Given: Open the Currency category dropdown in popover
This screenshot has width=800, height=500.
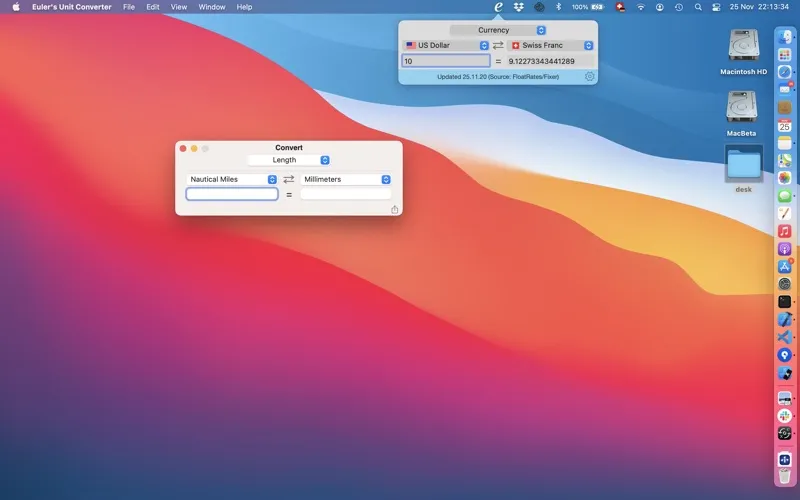Looking at the screenshot, I should [498, 30].
